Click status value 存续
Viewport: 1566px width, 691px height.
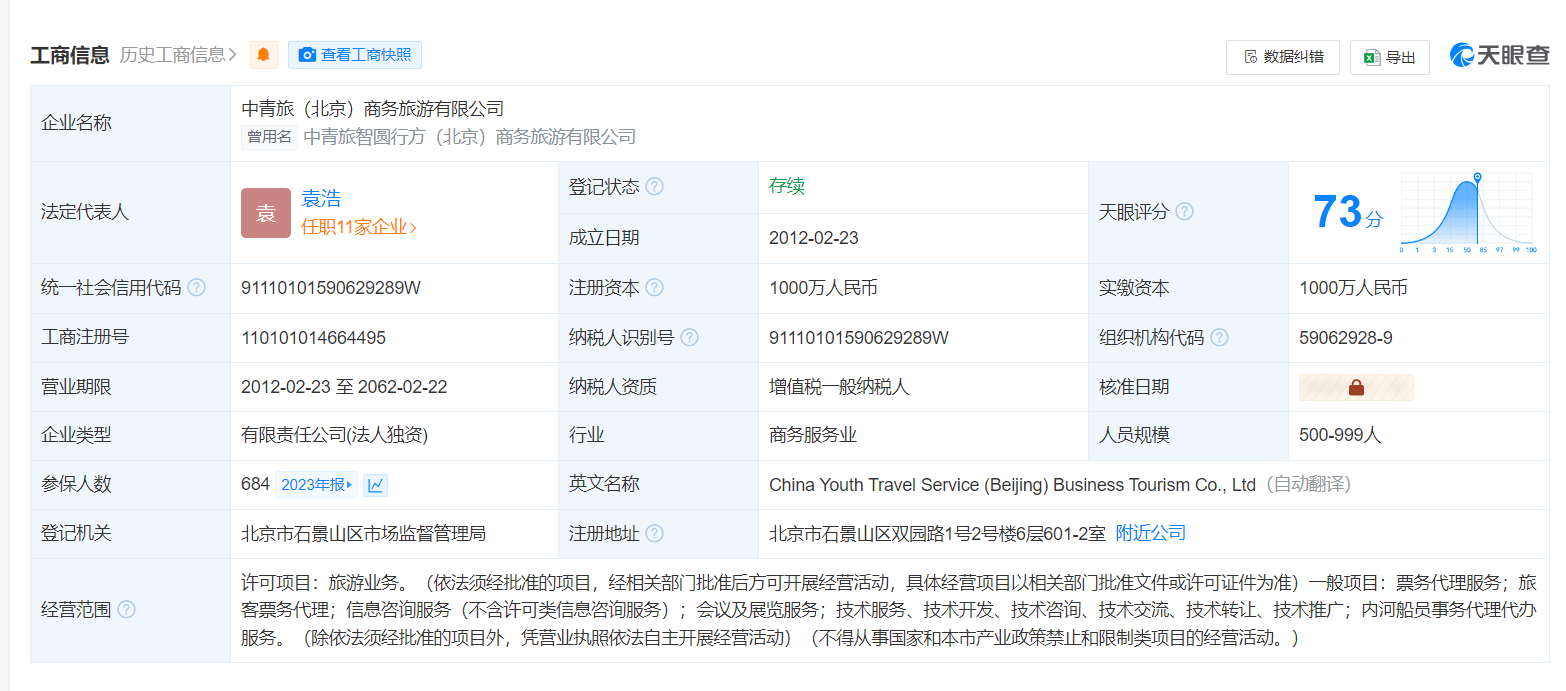787,186
